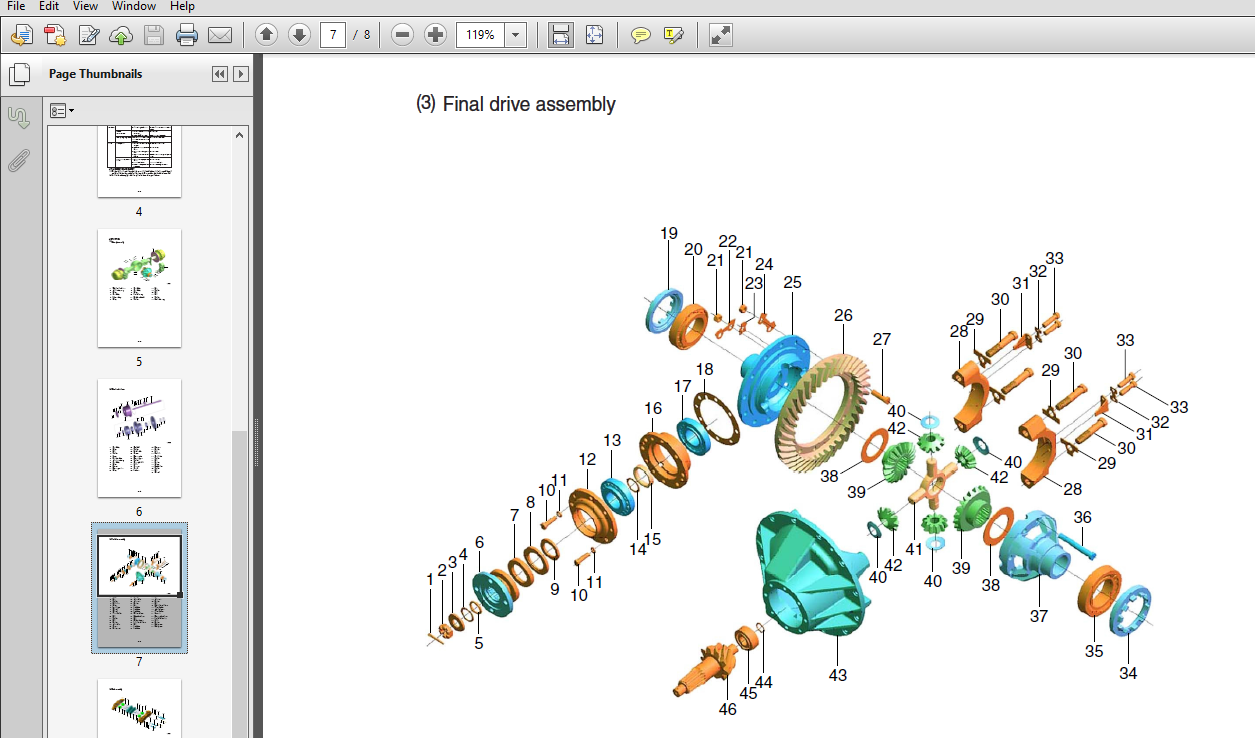Screen dimensions: 1255x738
Task: Click part label 45 in diagram
Action: click(x=749, y=694)
